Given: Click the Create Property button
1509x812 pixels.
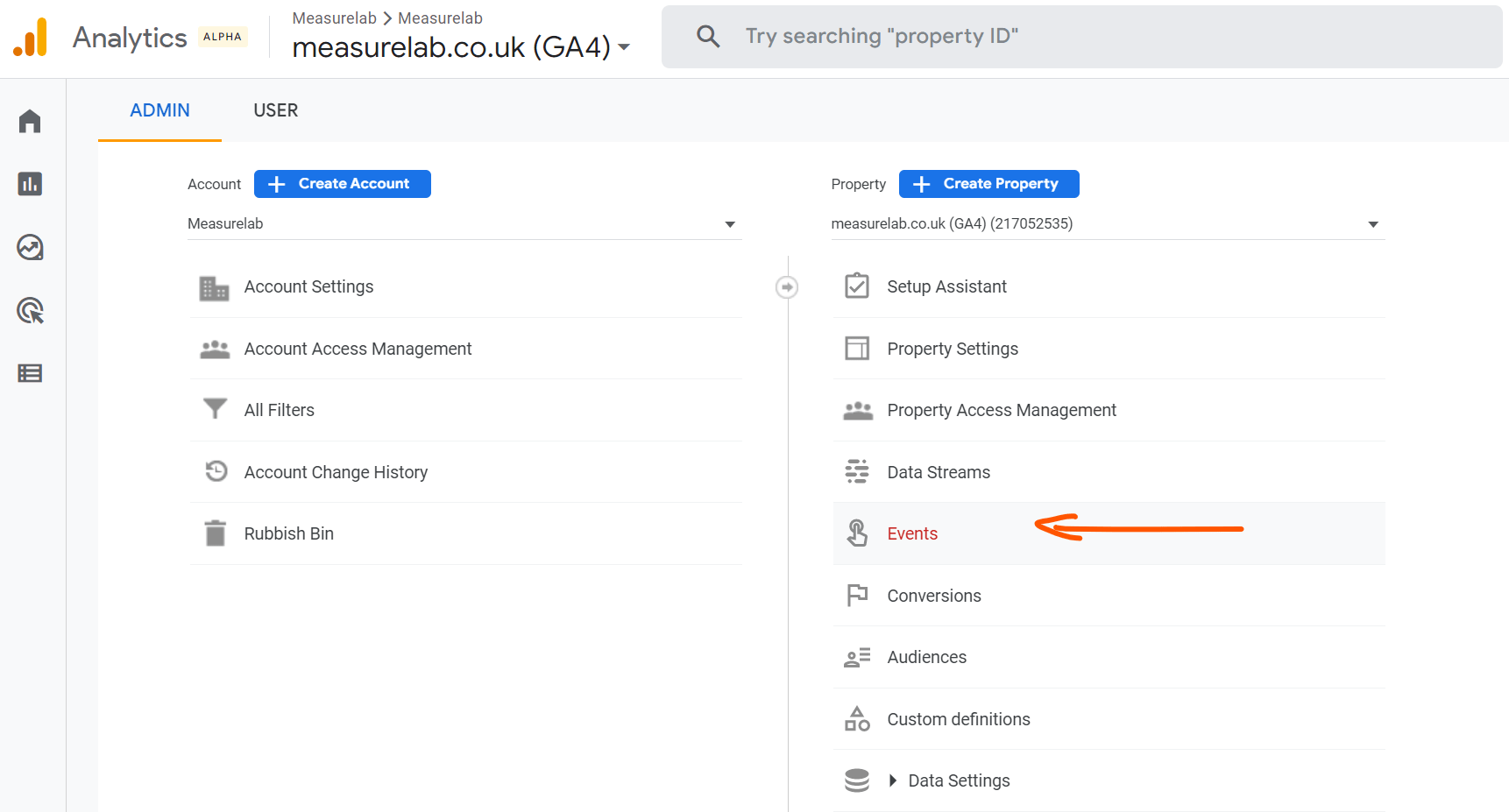Looking at the screenshot, I should click(988, 183).
